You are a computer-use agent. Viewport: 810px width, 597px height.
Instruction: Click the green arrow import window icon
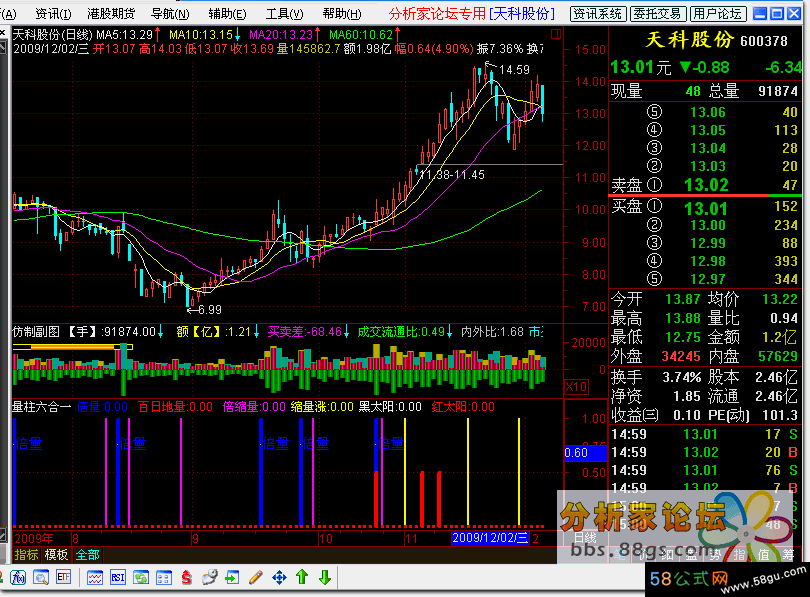[232, 577]
